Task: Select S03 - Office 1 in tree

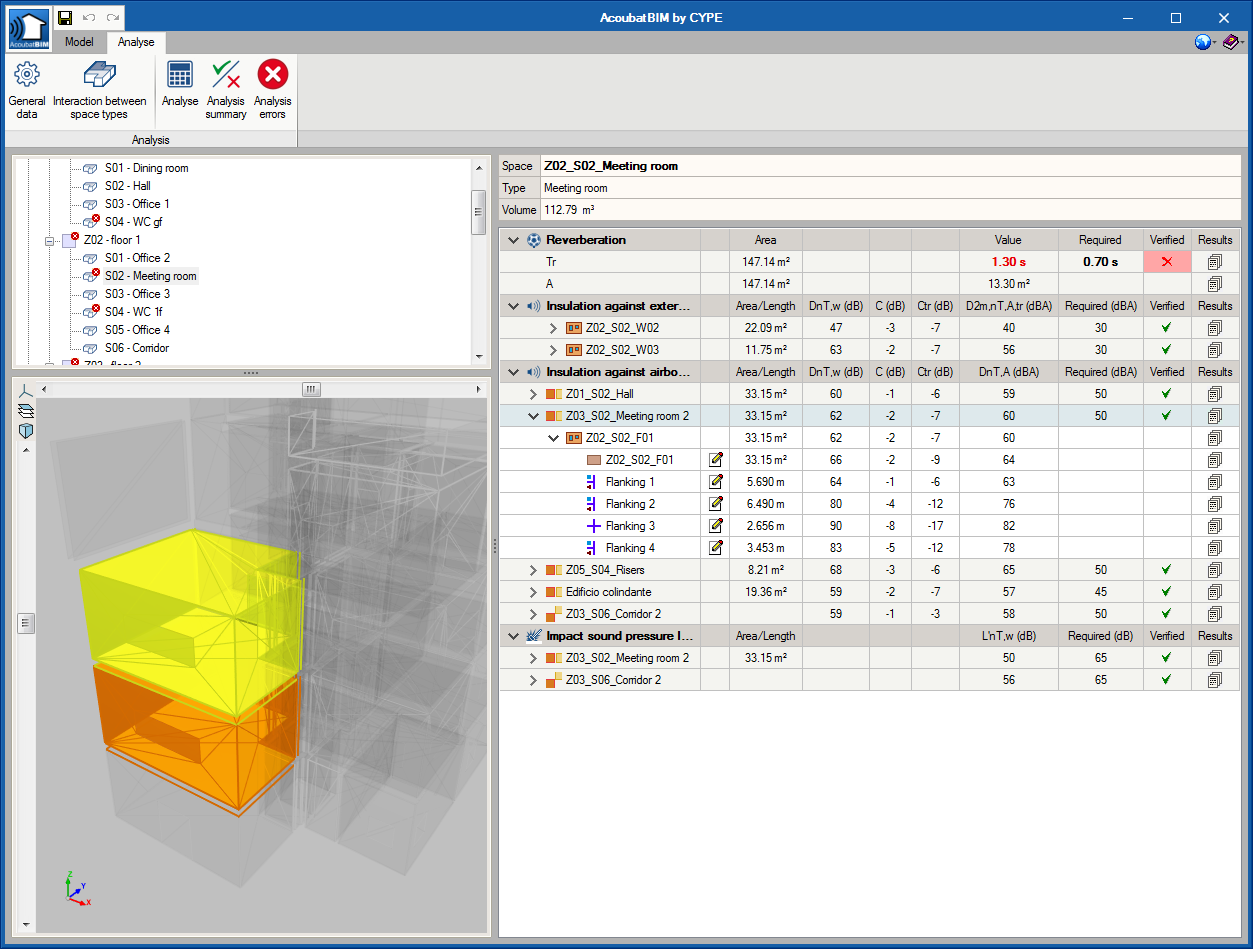Action: pos(138,204)
